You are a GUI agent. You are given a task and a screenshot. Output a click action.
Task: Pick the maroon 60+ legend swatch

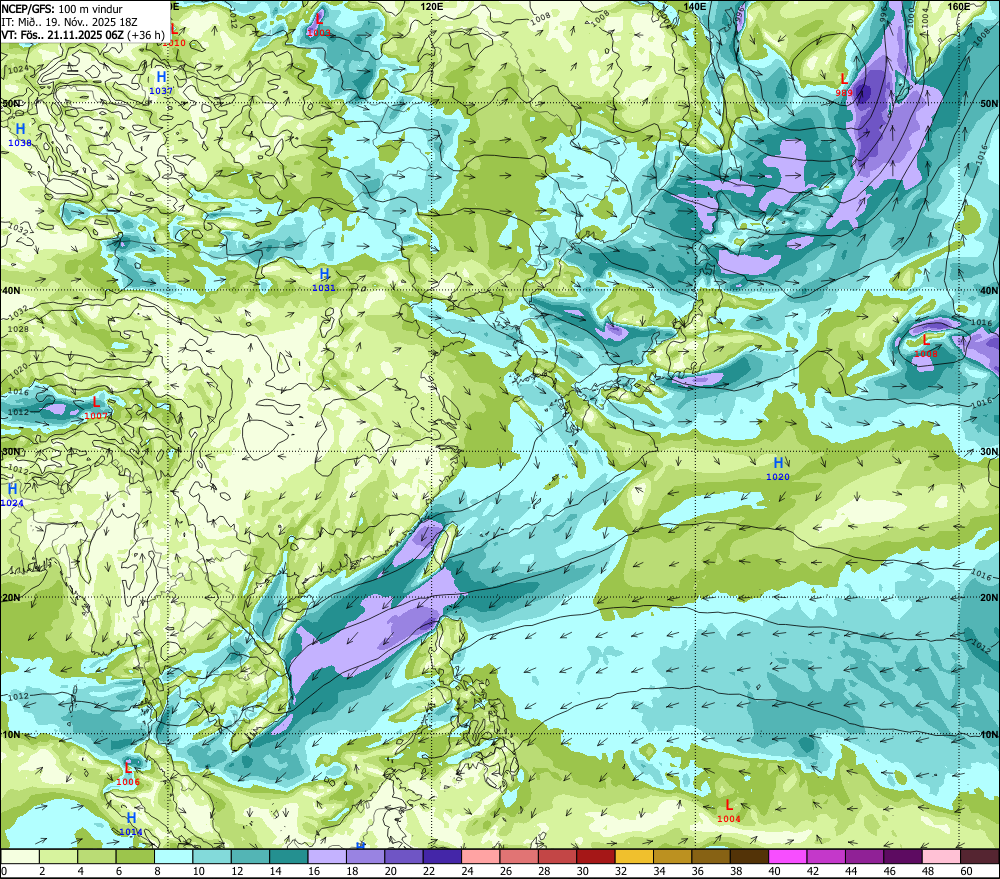(x=980, y=856)
